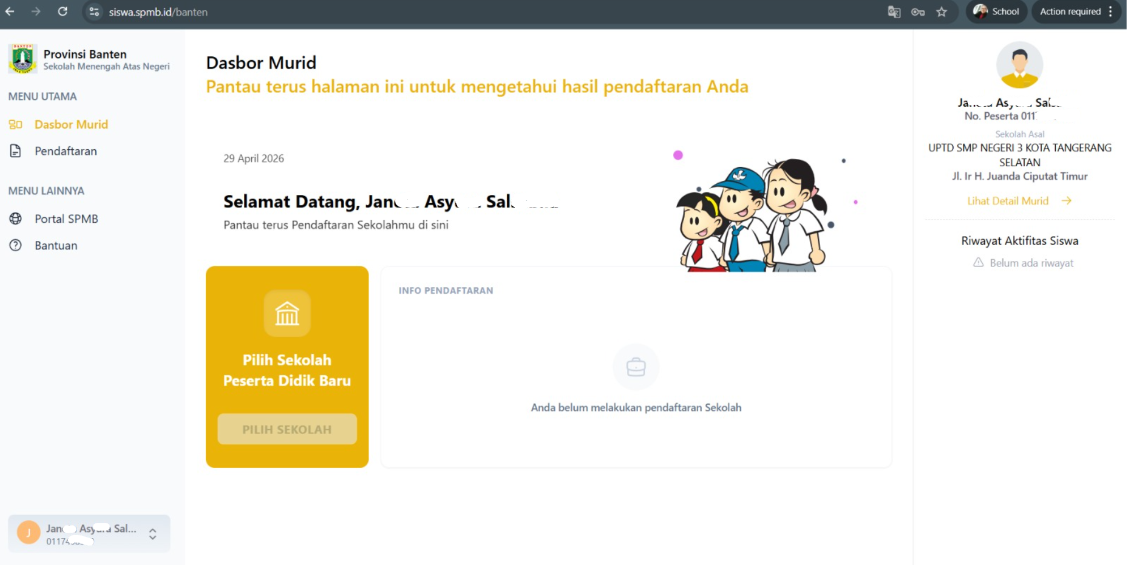Expand the user account switcher chevron
Viewport: 1127px width, 565px height.
(x=152, y=534)
